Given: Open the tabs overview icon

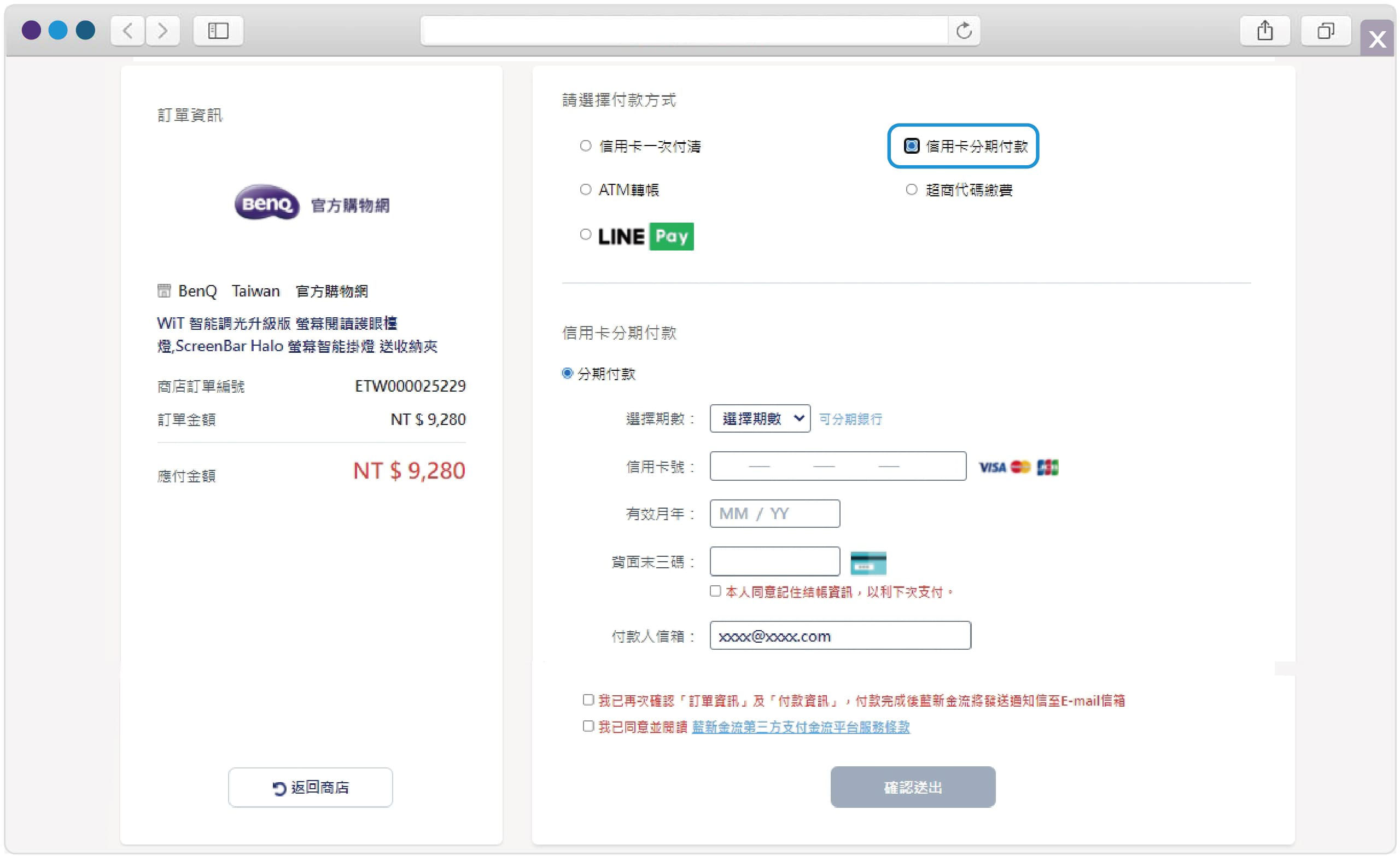Looking at the screenshot, I should 1326,30.
